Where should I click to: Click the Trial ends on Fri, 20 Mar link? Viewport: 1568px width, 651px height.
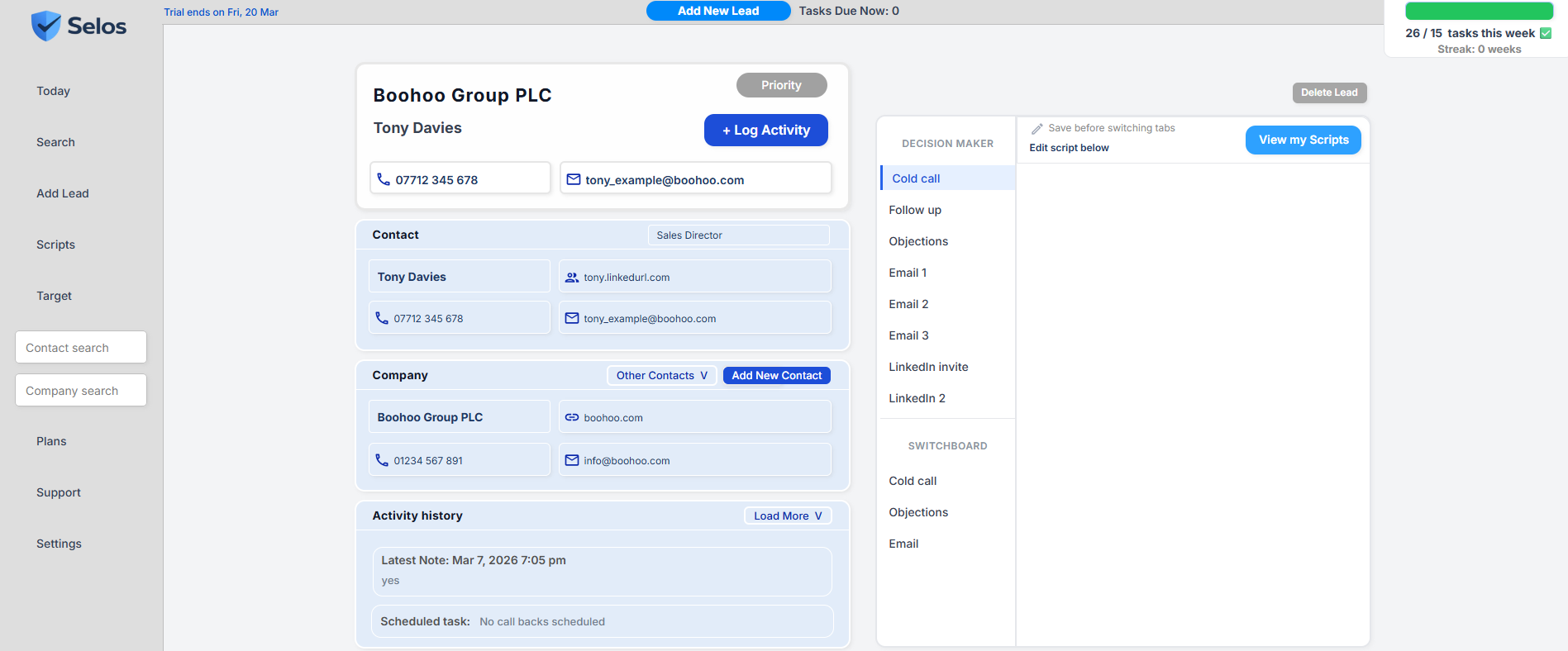click(221, 12)
